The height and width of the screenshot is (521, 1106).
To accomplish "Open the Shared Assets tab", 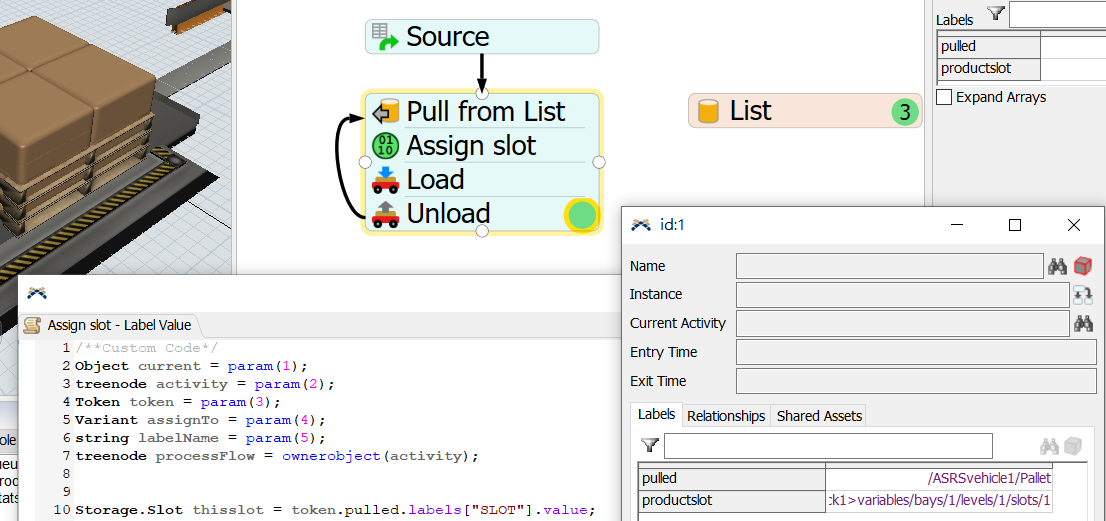I will coord(819,416).
